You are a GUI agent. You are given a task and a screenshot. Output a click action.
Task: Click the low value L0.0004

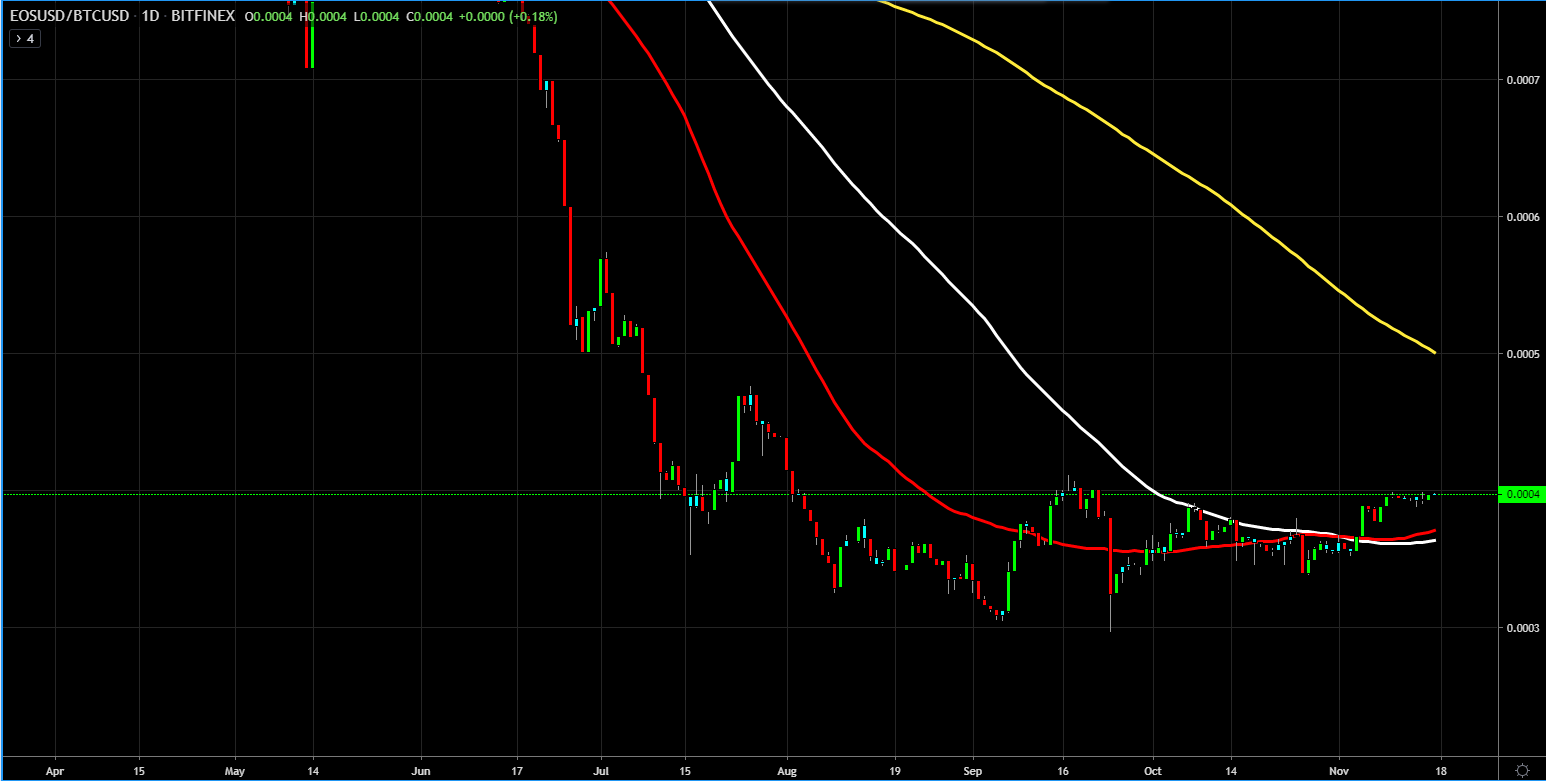[x=377, y=17]
